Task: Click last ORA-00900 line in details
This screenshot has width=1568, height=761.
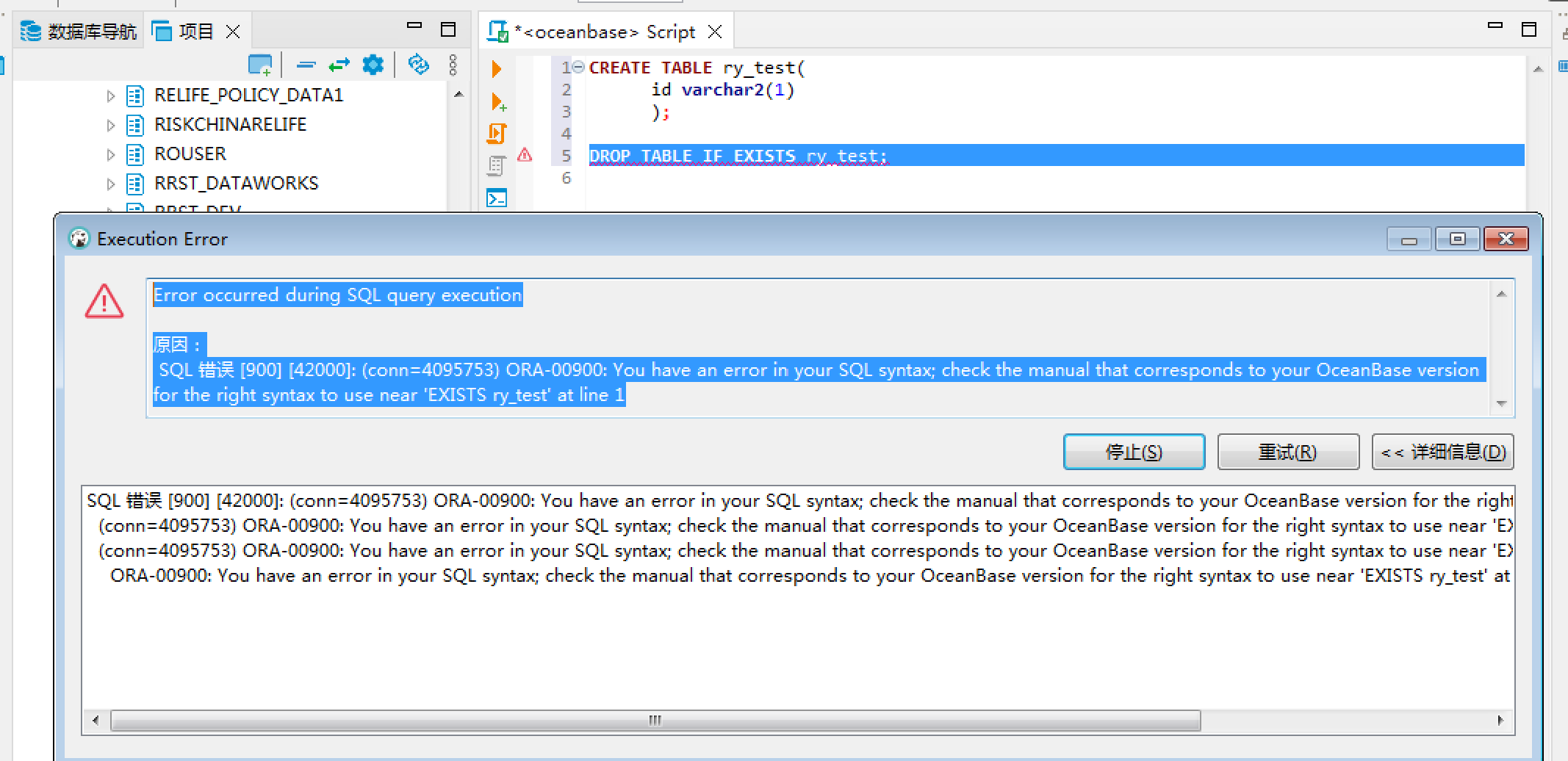Action: [810, 576]
